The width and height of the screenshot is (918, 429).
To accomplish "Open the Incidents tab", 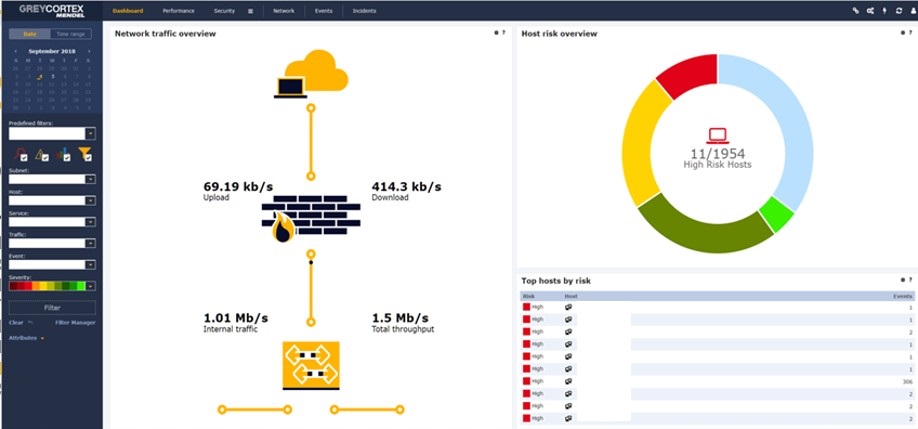I will pyautogui.click(x=366, y=11).
